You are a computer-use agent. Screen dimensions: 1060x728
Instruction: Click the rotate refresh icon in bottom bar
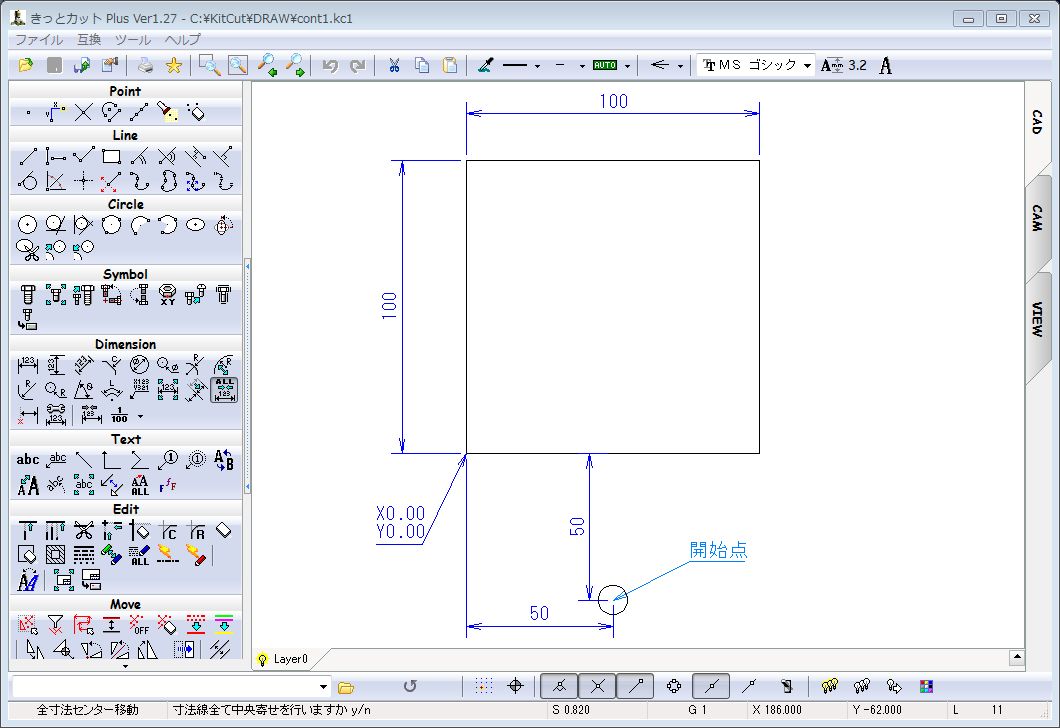[410, 686]
